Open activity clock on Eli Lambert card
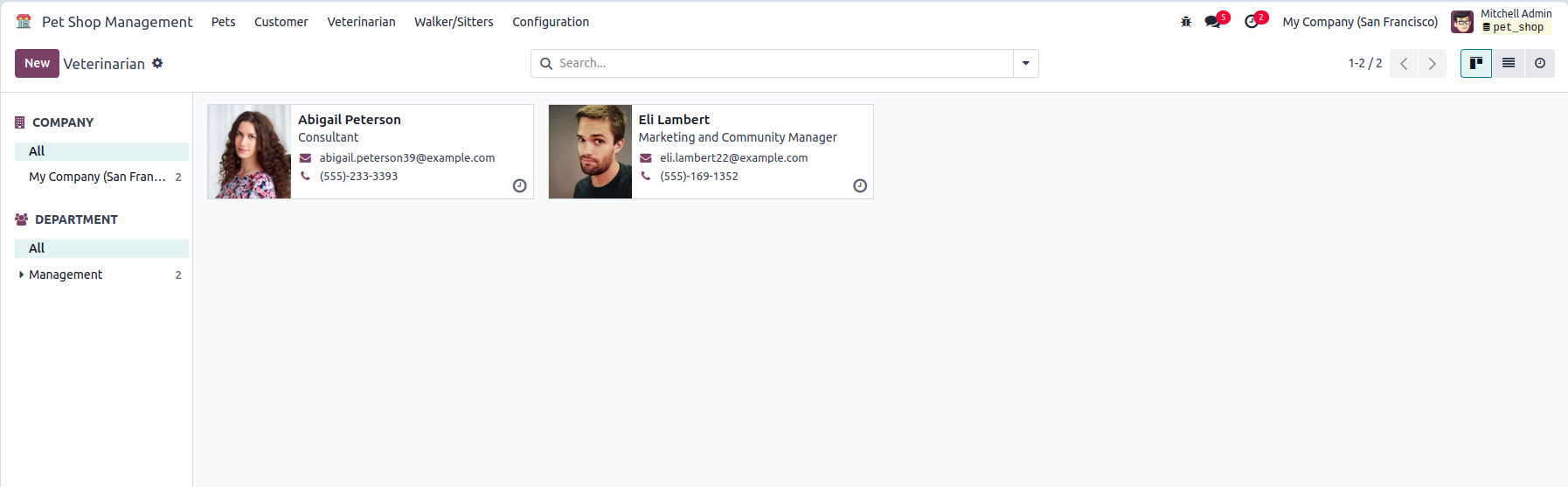This screenshot has width=1568, height=487. 860,185
